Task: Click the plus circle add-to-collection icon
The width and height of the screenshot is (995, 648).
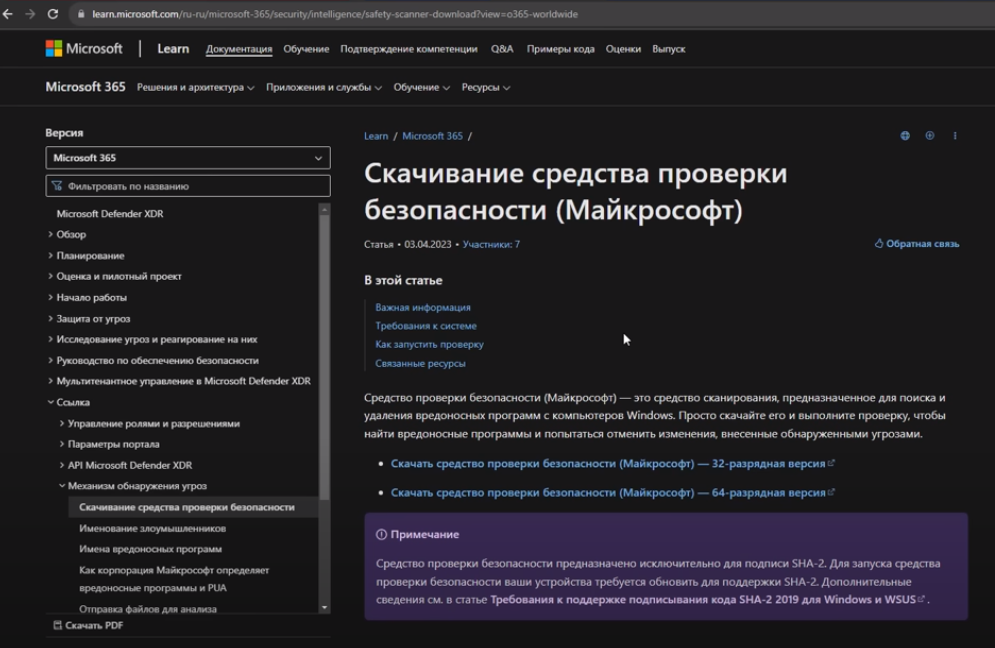Action: coord(930,136)
